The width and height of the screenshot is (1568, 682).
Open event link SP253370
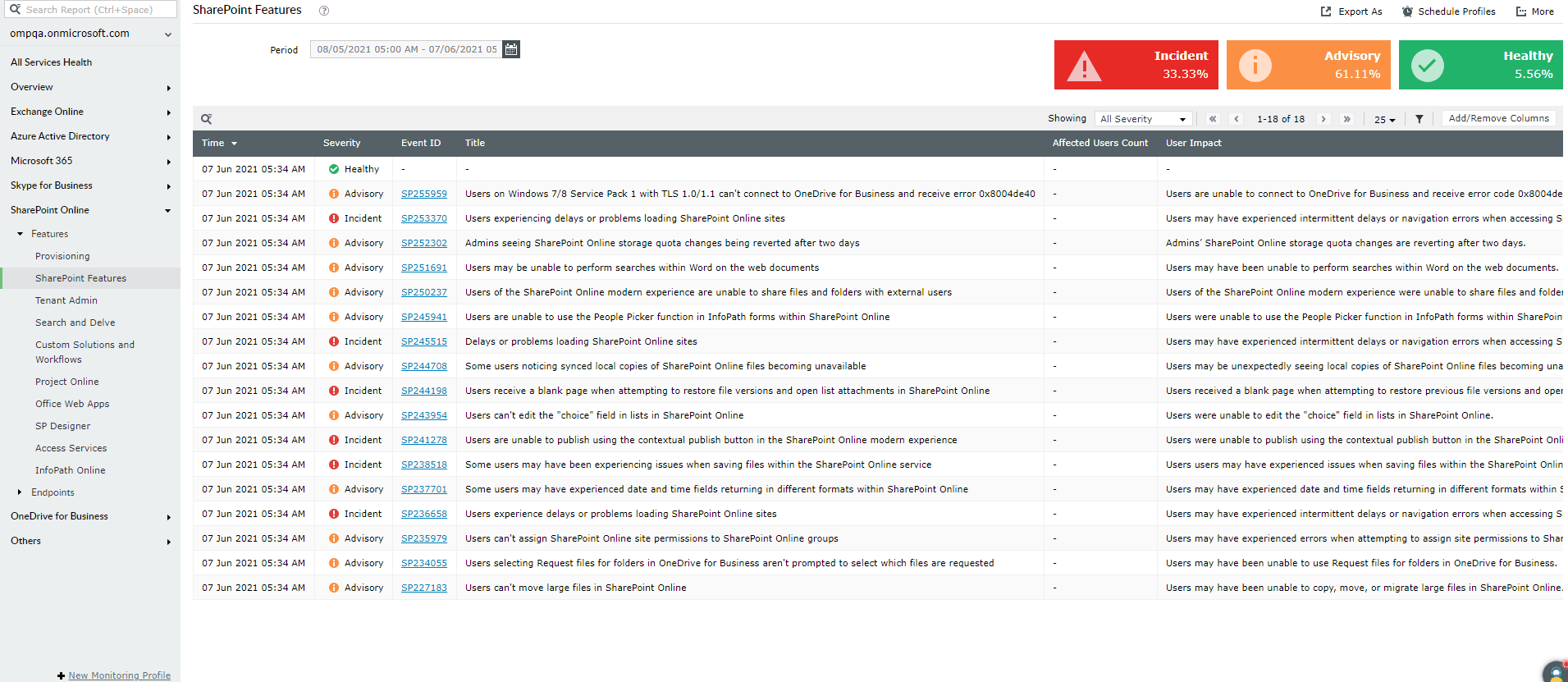424,218
